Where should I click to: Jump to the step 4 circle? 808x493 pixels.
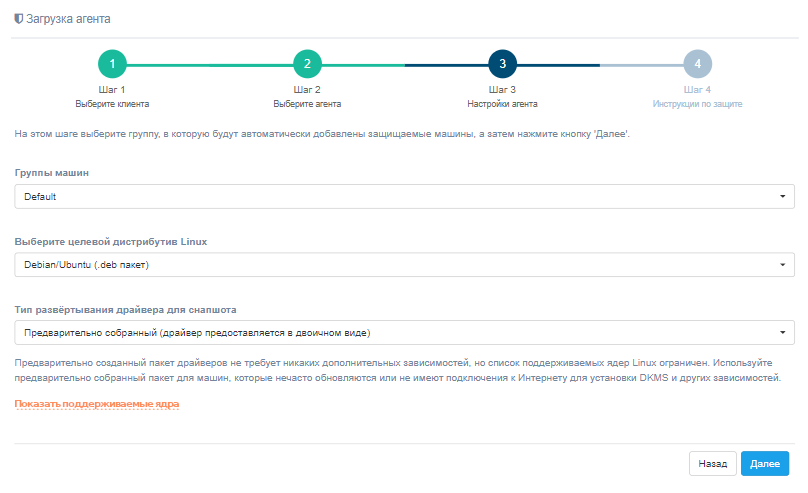coord(697,64)
